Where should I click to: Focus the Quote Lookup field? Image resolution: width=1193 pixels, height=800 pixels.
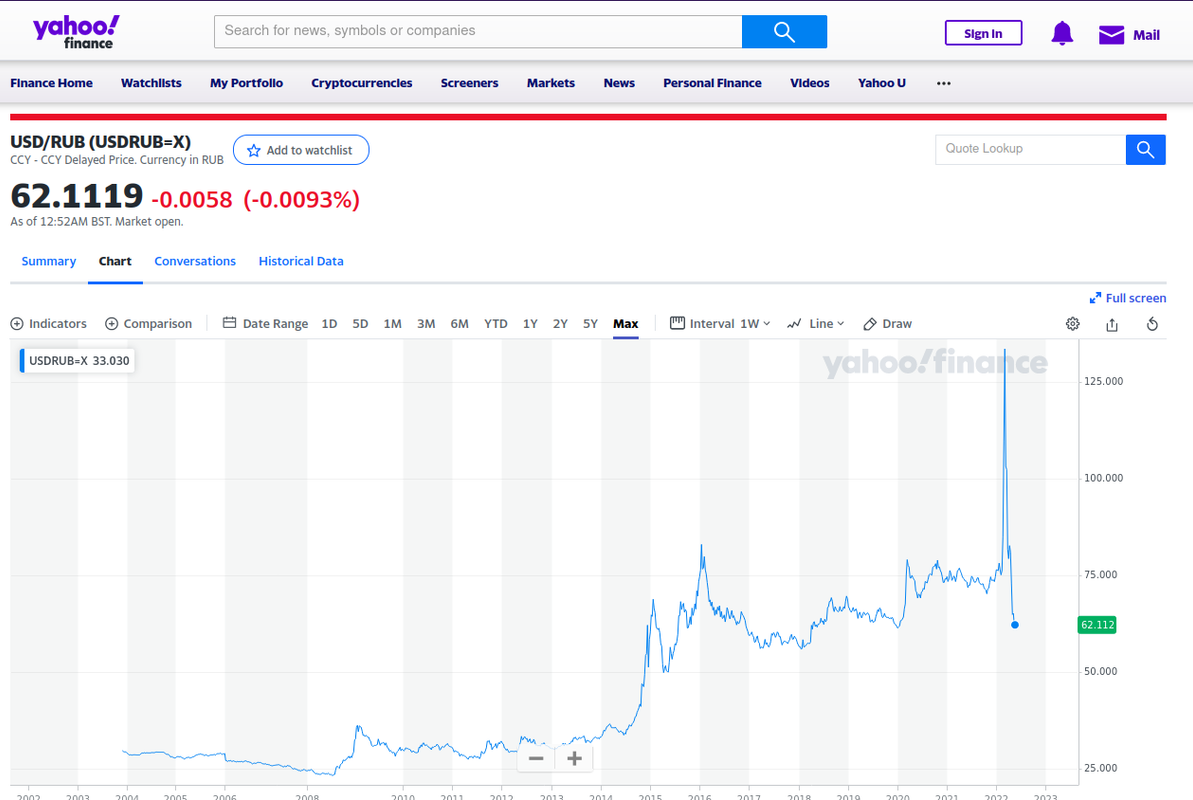[1030, 149]
